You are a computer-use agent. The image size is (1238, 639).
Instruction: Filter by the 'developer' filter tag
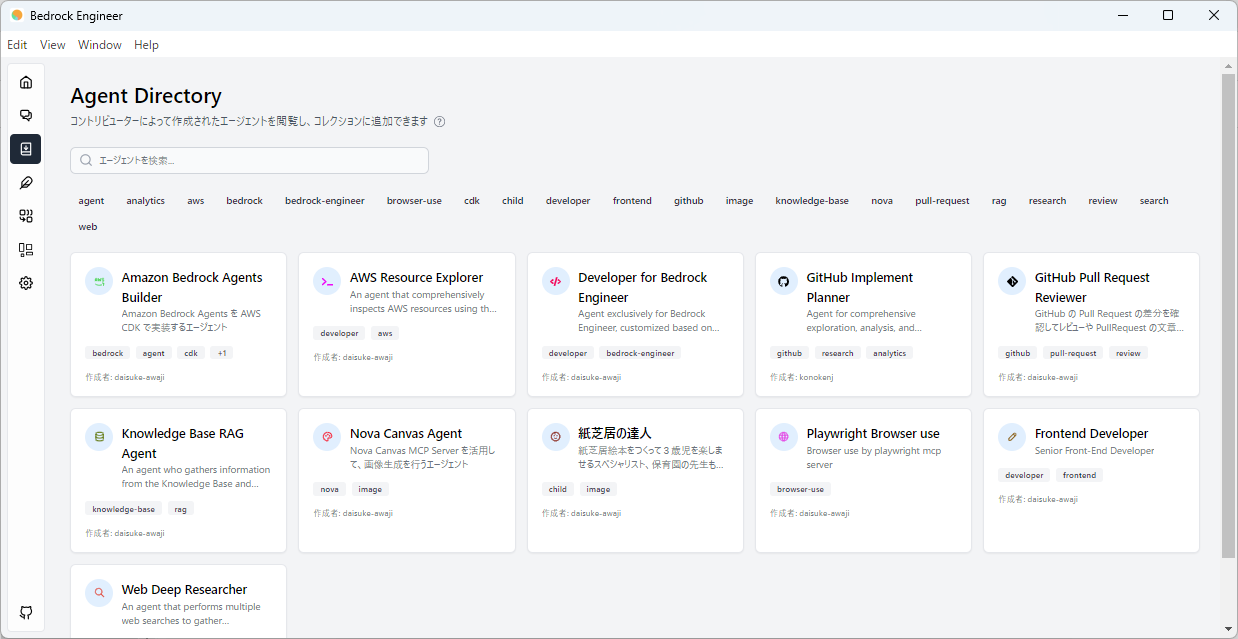pos(568,201)
